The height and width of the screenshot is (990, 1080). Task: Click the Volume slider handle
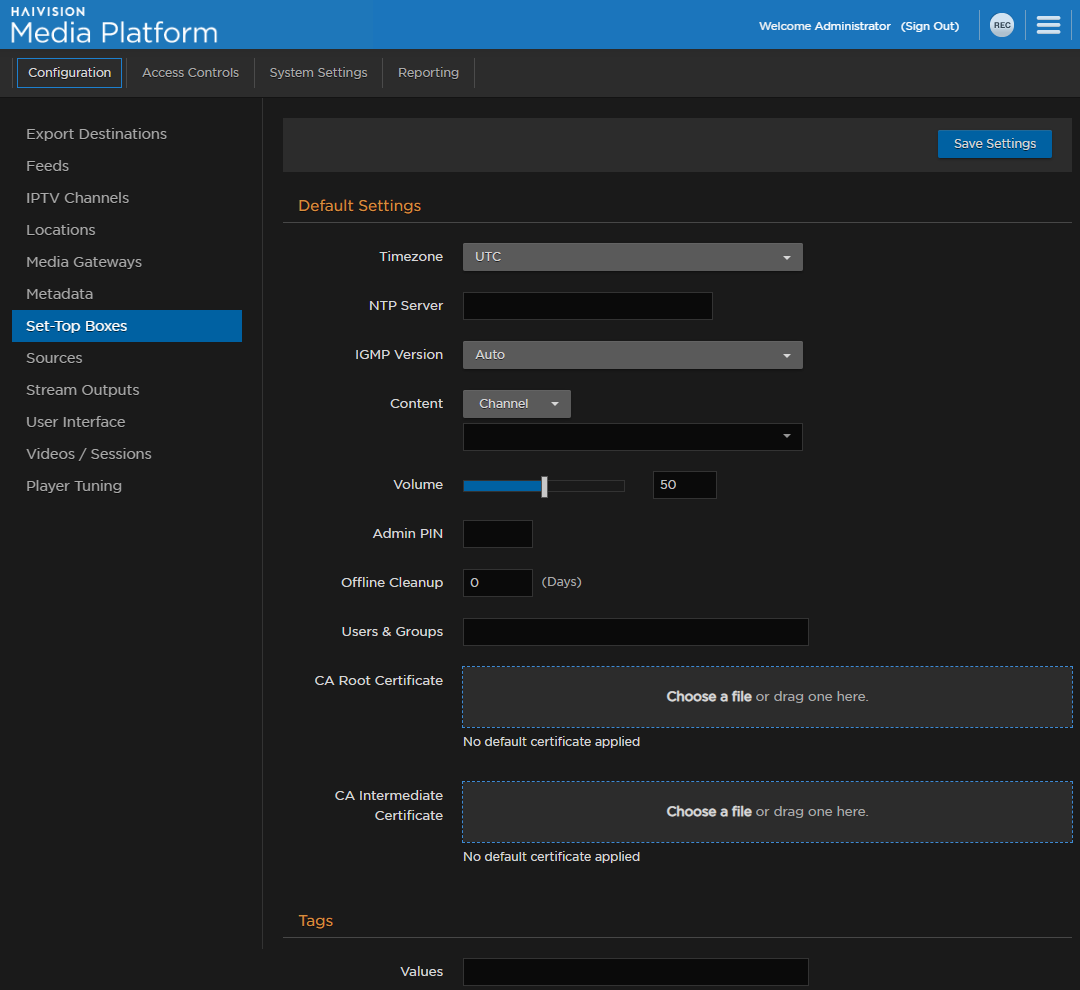pos(544,486)
